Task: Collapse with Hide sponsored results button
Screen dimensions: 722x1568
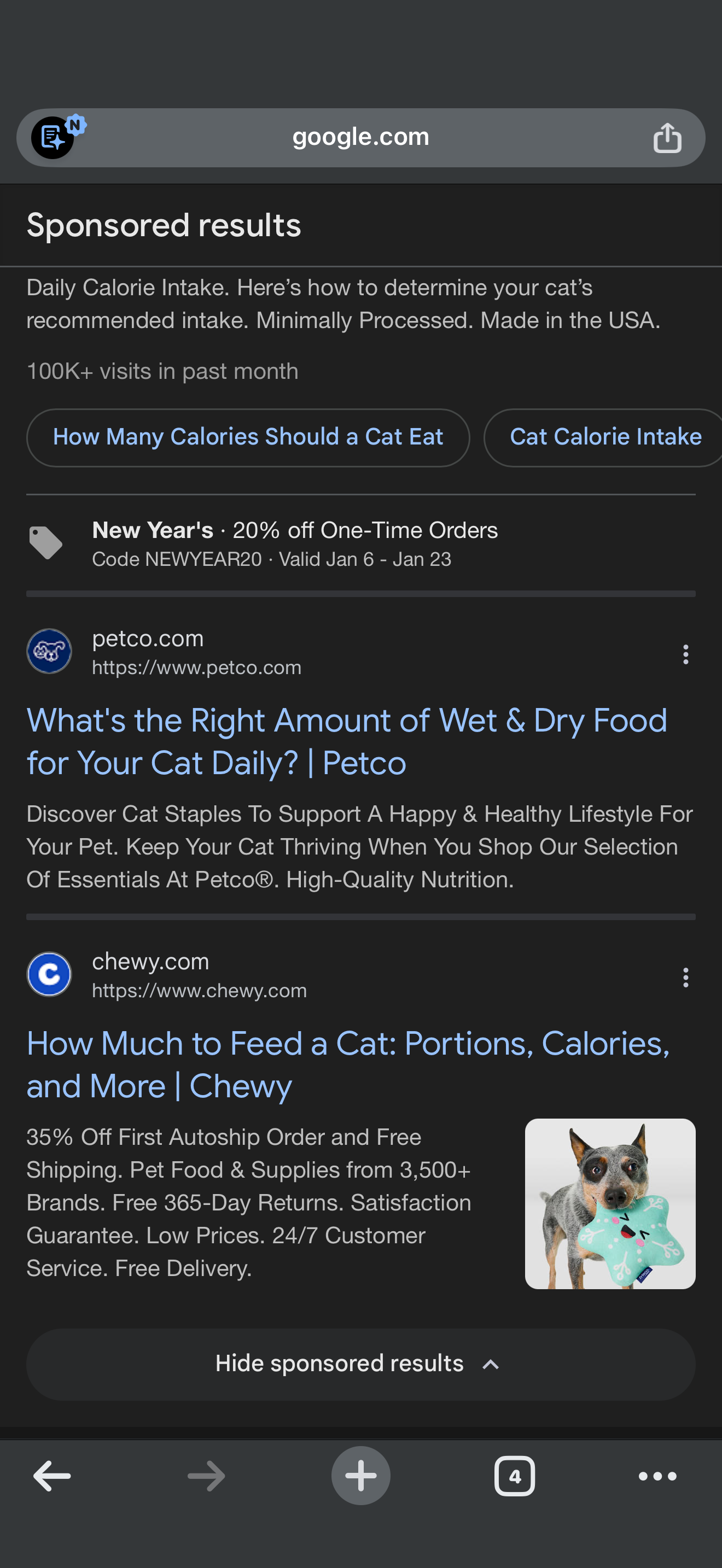Action: click(x=360, y=1364)
